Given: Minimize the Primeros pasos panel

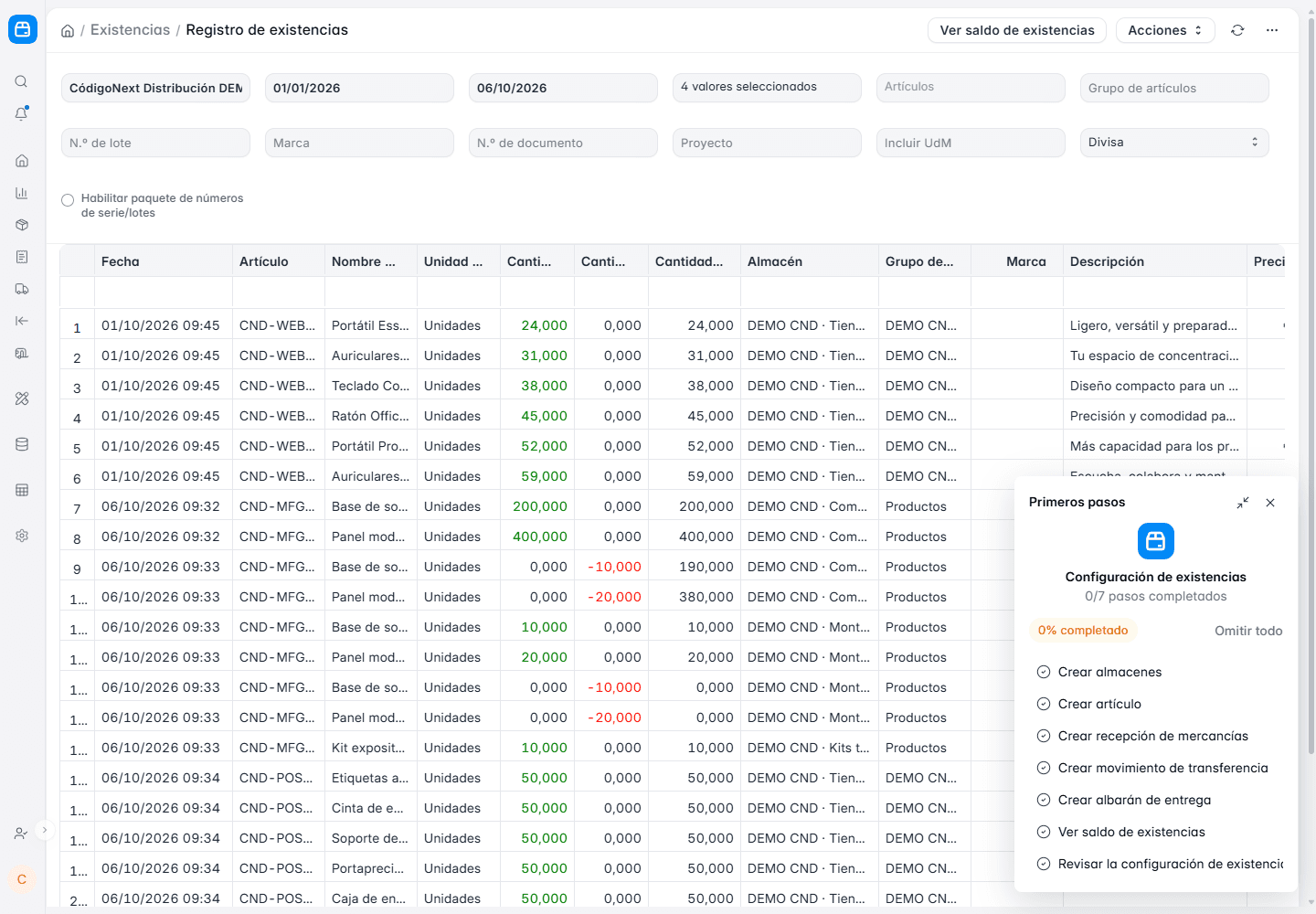Looking at the screenshot, I should pos(1243,503).
